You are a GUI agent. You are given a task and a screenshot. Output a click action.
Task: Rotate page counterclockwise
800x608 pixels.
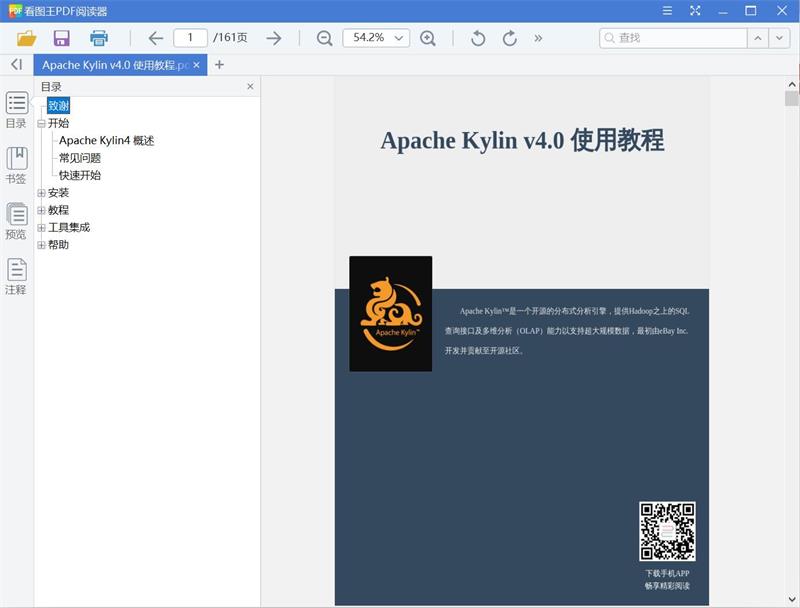pos(478,38)
